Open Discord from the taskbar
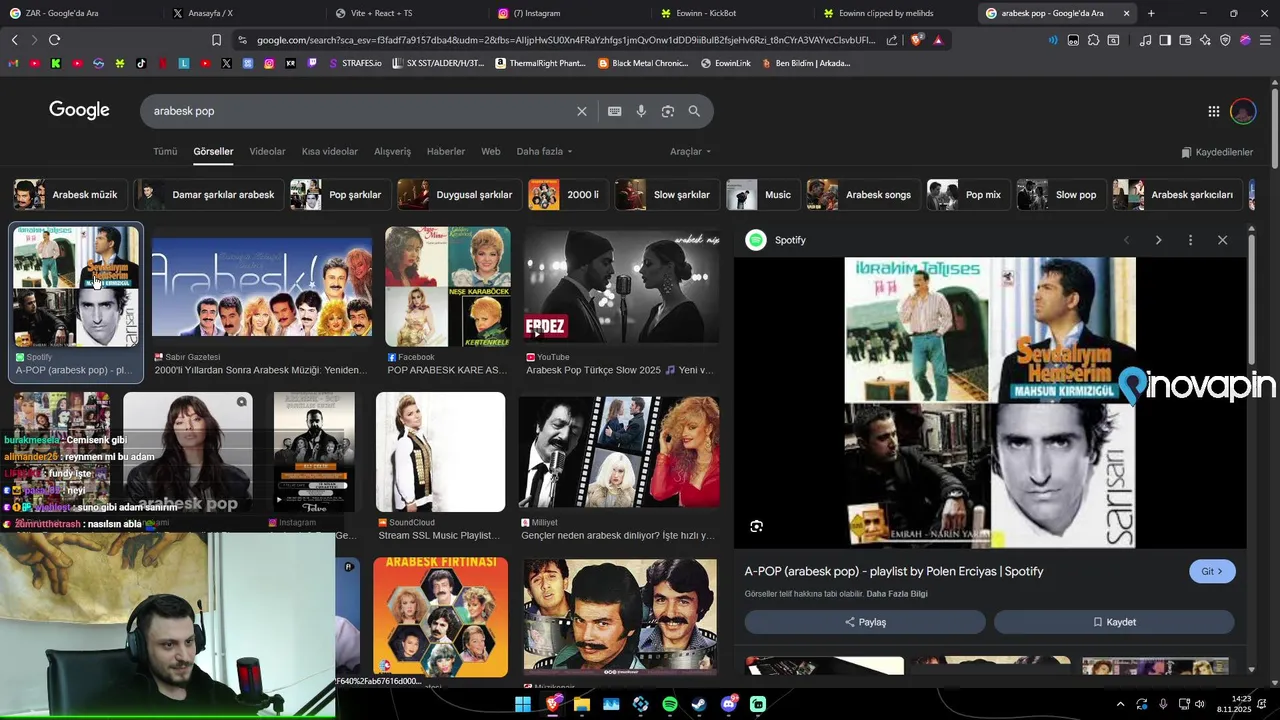The image size is (1280, 720). 728,704
